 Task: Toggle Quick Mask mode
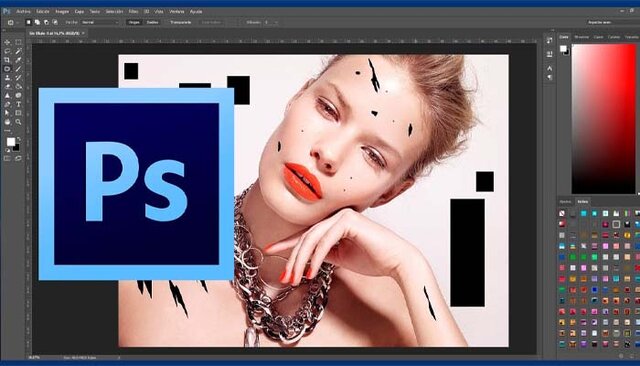7,158
